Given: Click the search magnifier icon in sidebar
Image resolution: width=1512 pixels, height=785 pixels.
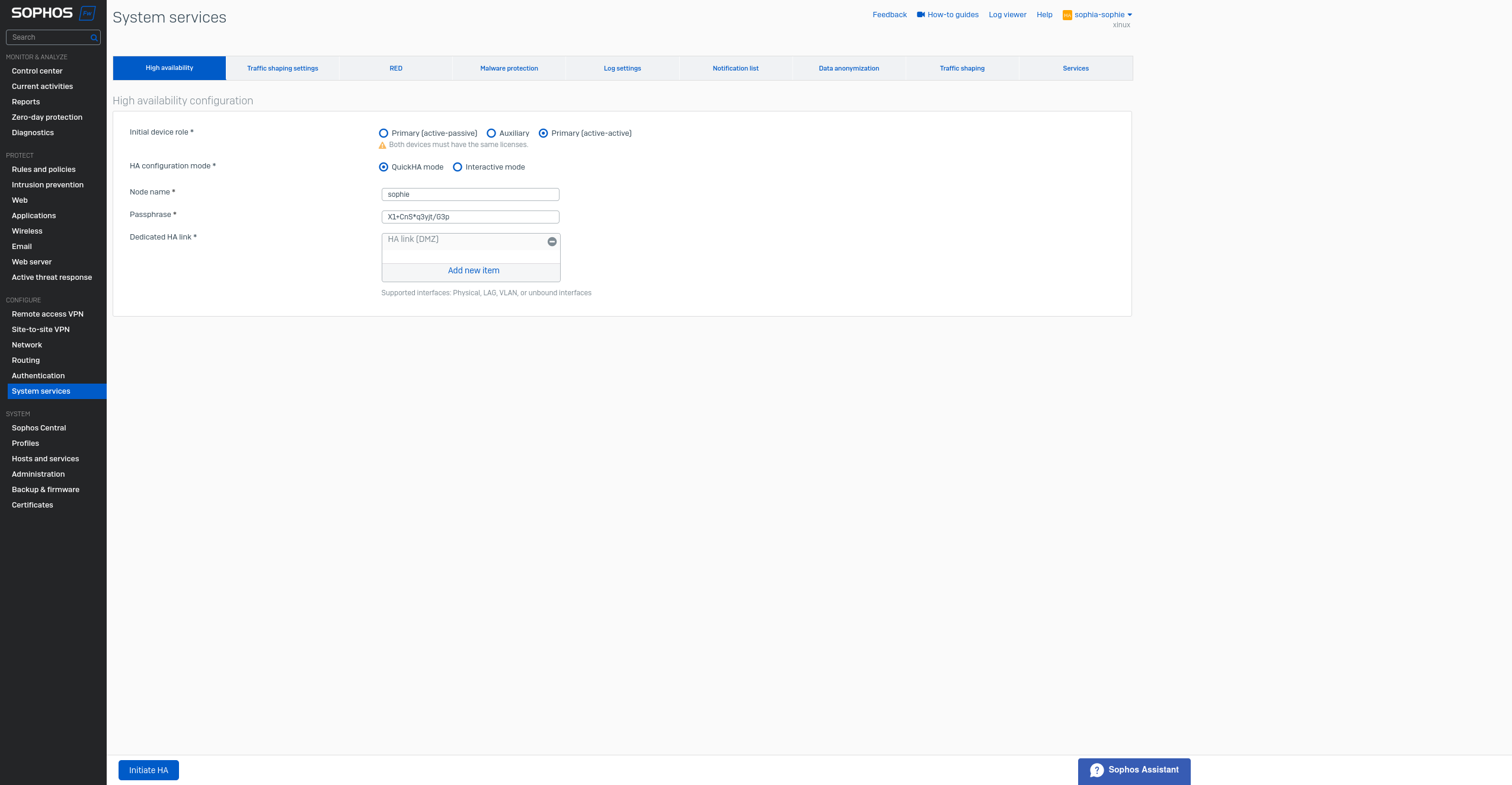Looking at the screenshot, I should coord(94,37).
